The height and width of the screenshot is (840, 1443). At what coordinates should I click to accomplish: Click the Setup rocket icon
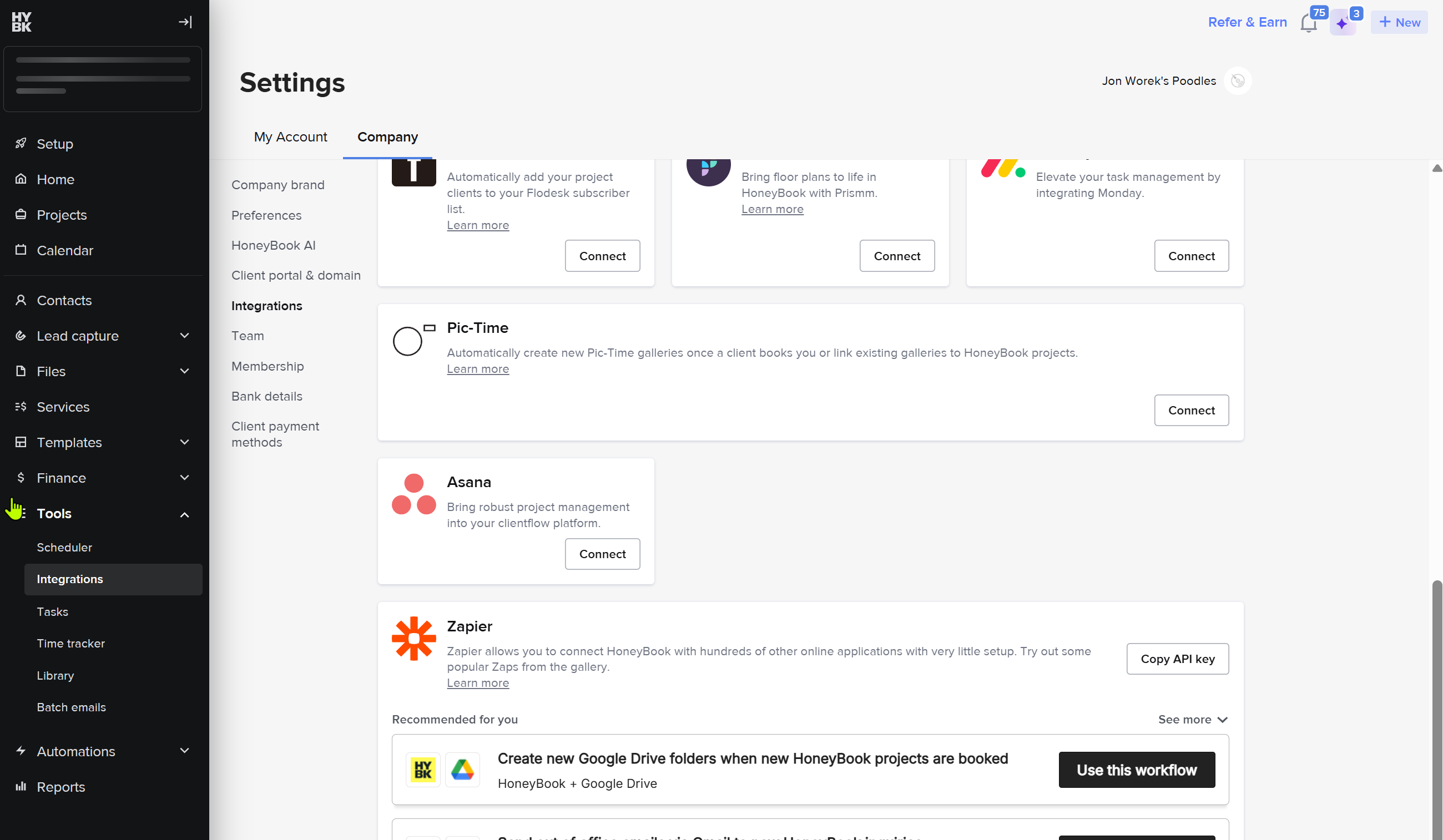(x=21, y=143)
